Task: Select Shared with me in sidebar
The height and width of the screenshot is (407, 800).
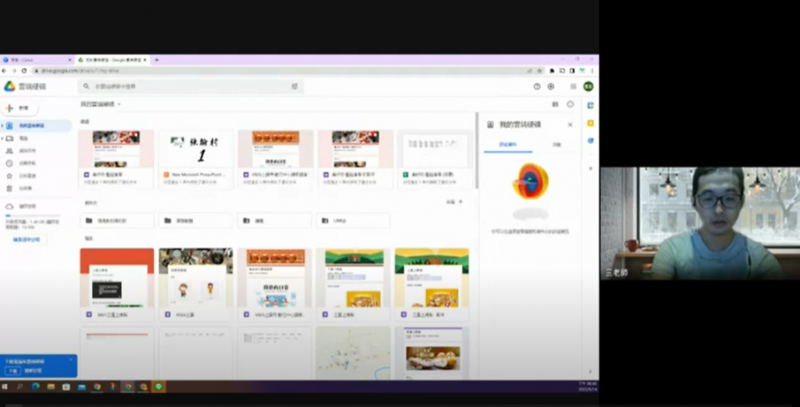Action: click(26, 150)
